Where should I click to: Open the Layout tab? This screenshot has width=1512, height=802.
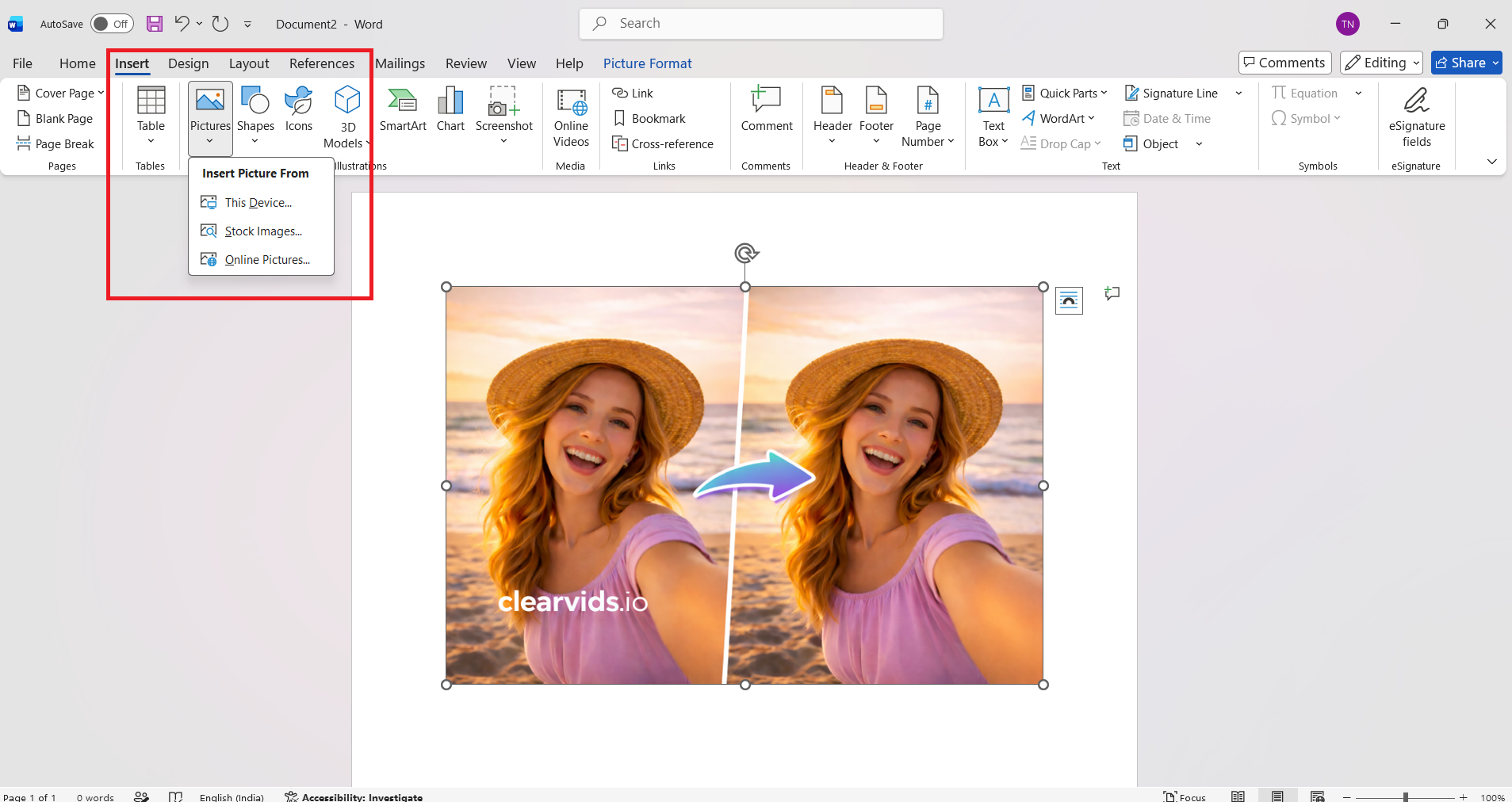(249, 63)
